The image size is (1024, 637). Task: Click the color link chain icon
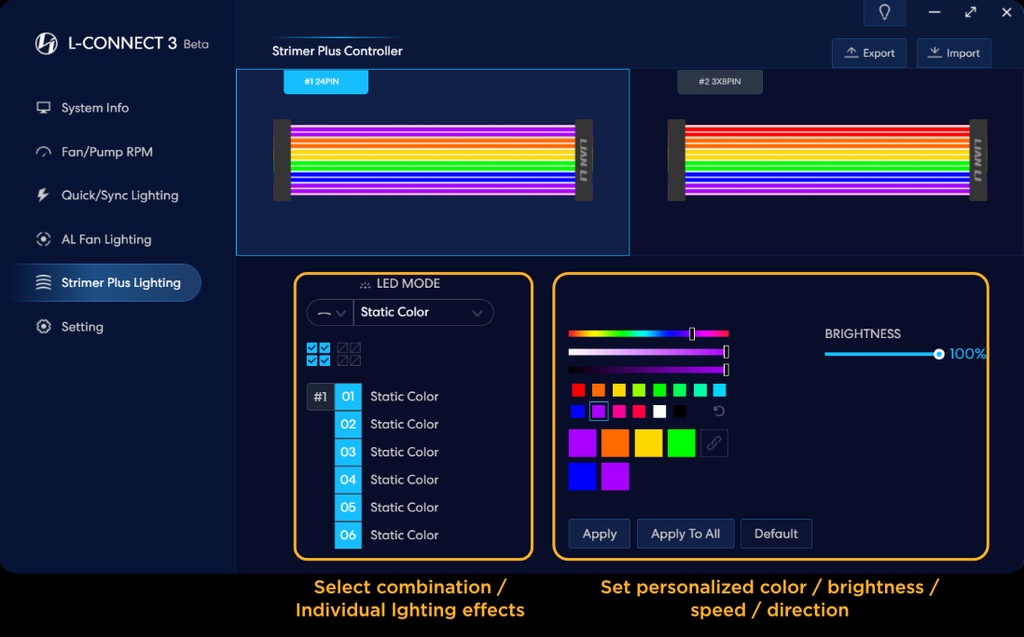point(714,443)
